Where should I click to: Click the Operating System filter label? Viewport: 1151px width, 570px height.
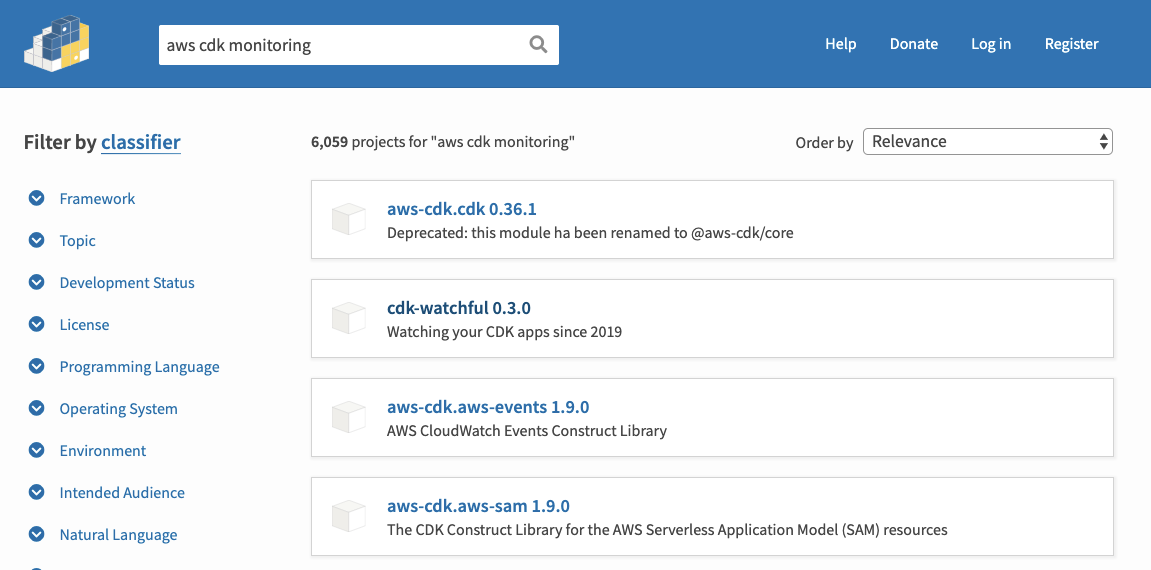pyautogui.click(x=118, y=409)
